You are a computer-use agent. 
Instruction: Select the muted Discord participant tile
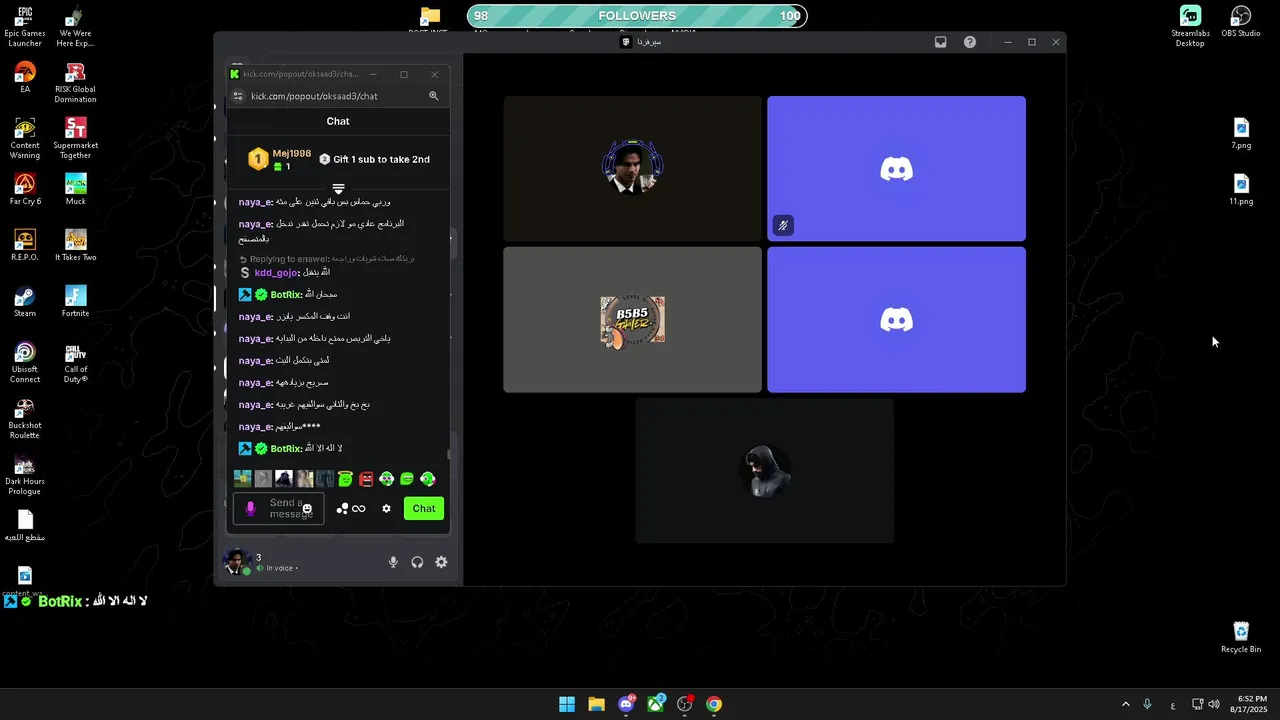click(896, 168)
